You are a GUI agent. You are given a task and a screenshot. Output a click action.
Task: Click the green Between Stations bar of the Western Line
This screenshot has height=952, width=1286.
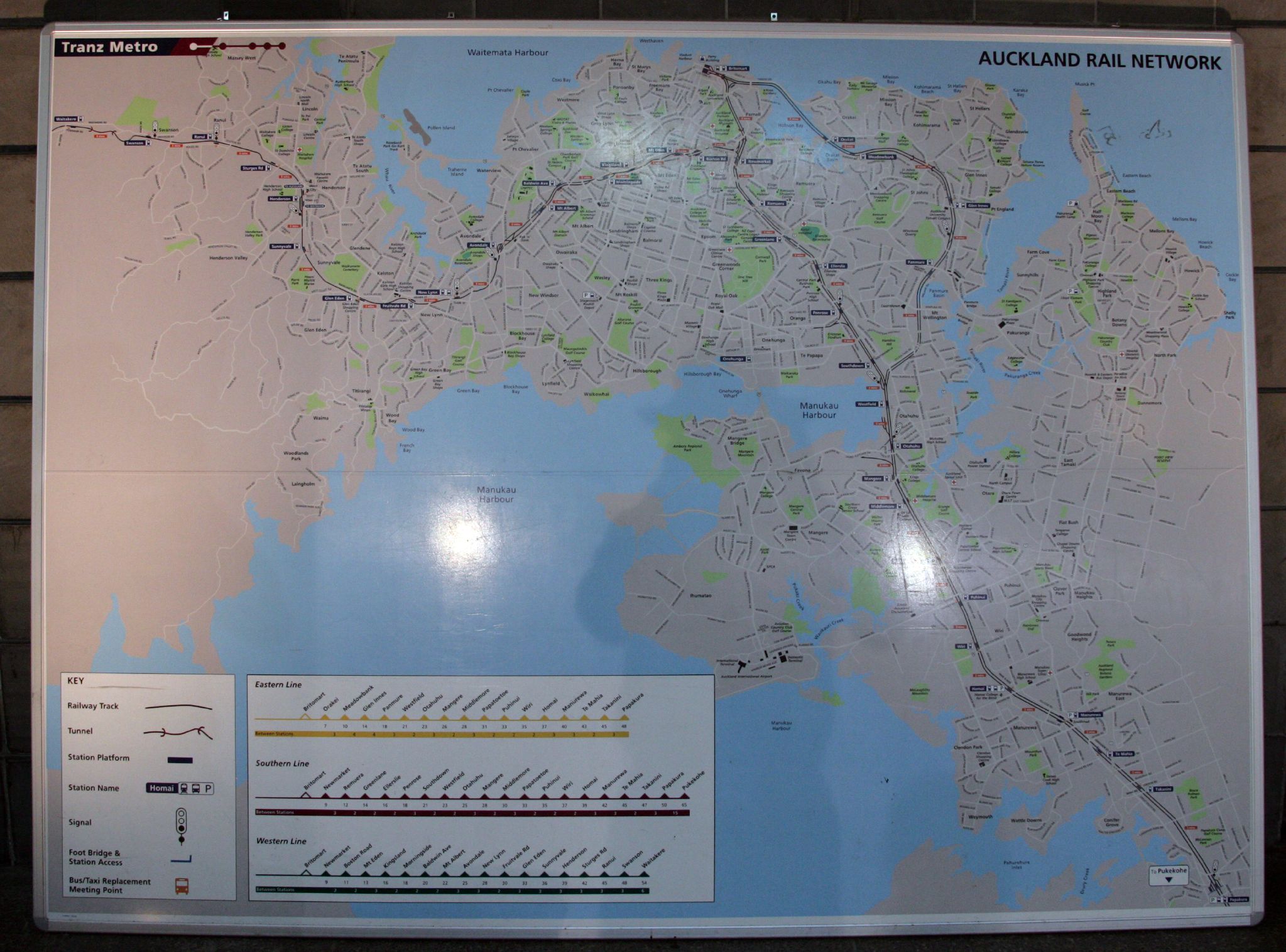click(x=452, y=890)
